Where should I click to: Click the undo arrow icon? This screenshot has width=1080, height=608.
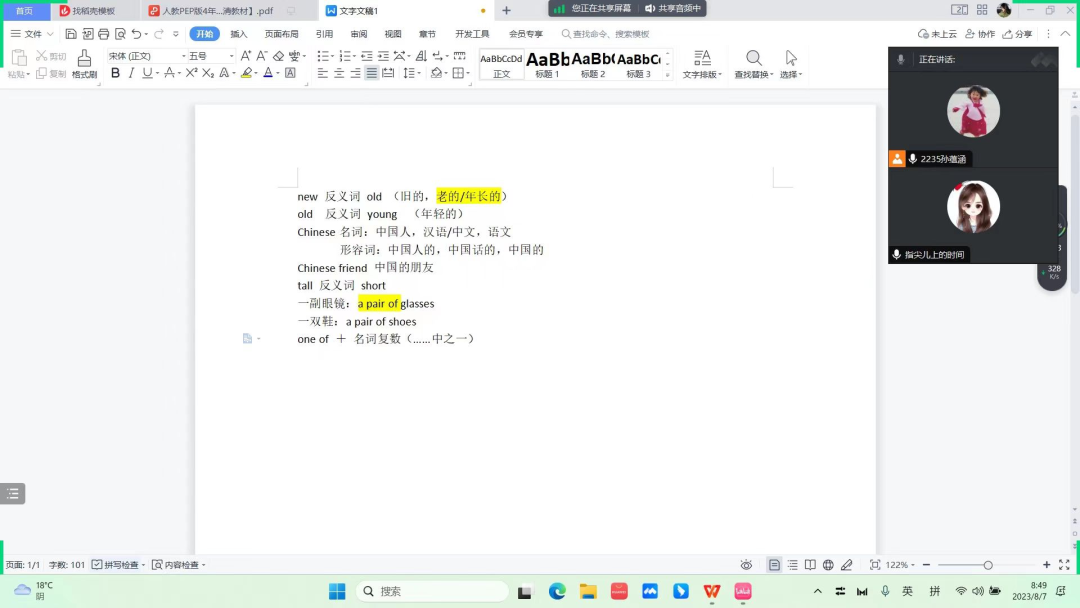click(x=136, y=34)
